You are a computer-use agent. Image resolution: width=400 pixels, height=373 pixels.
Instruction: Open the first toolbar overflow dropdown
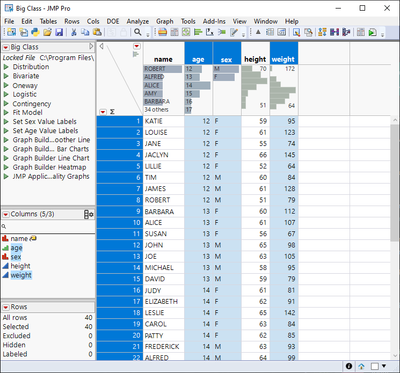click(x=148, y=34)
